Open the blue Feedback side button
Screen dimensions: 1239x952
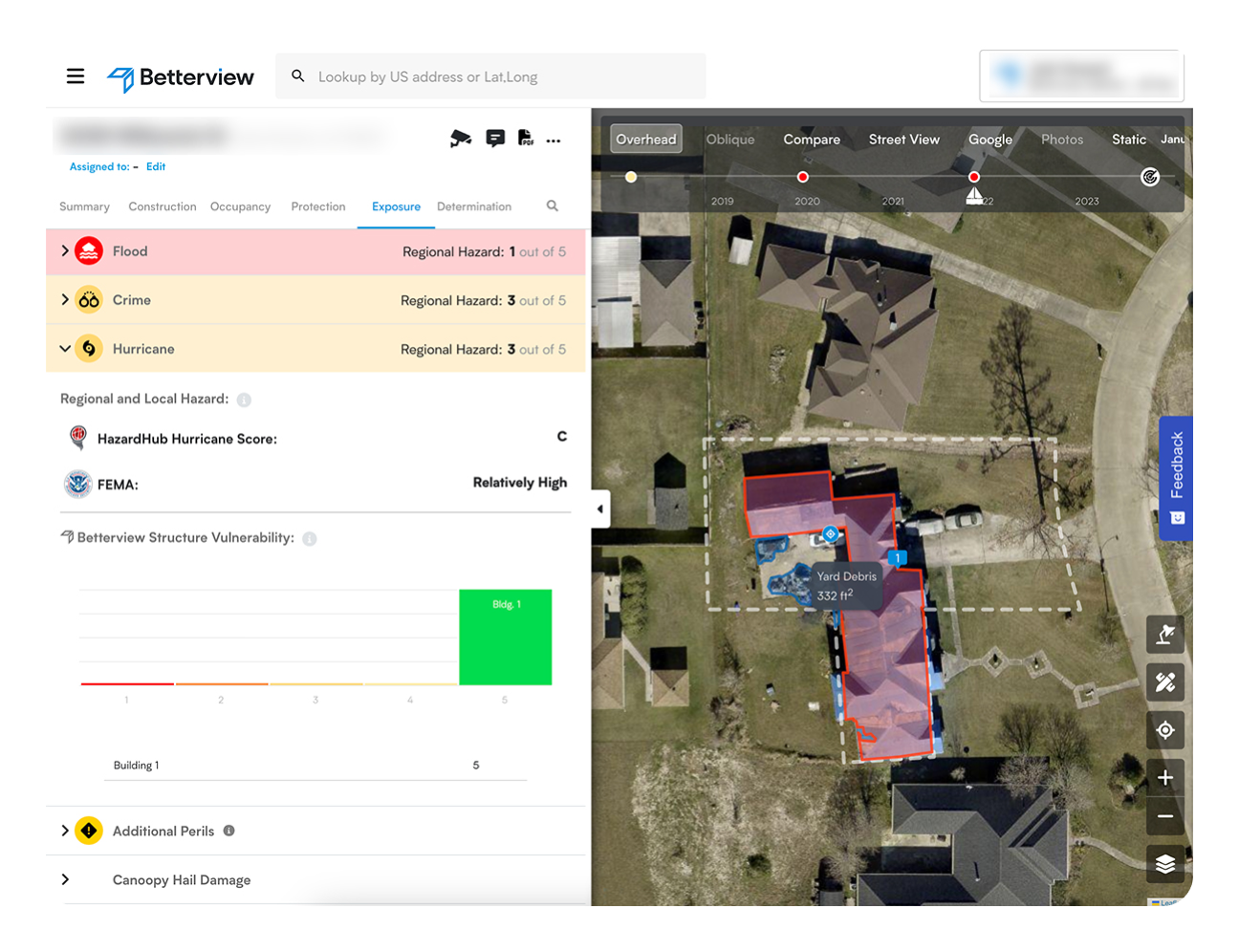pyautogui.click(x=1176, y=478)
